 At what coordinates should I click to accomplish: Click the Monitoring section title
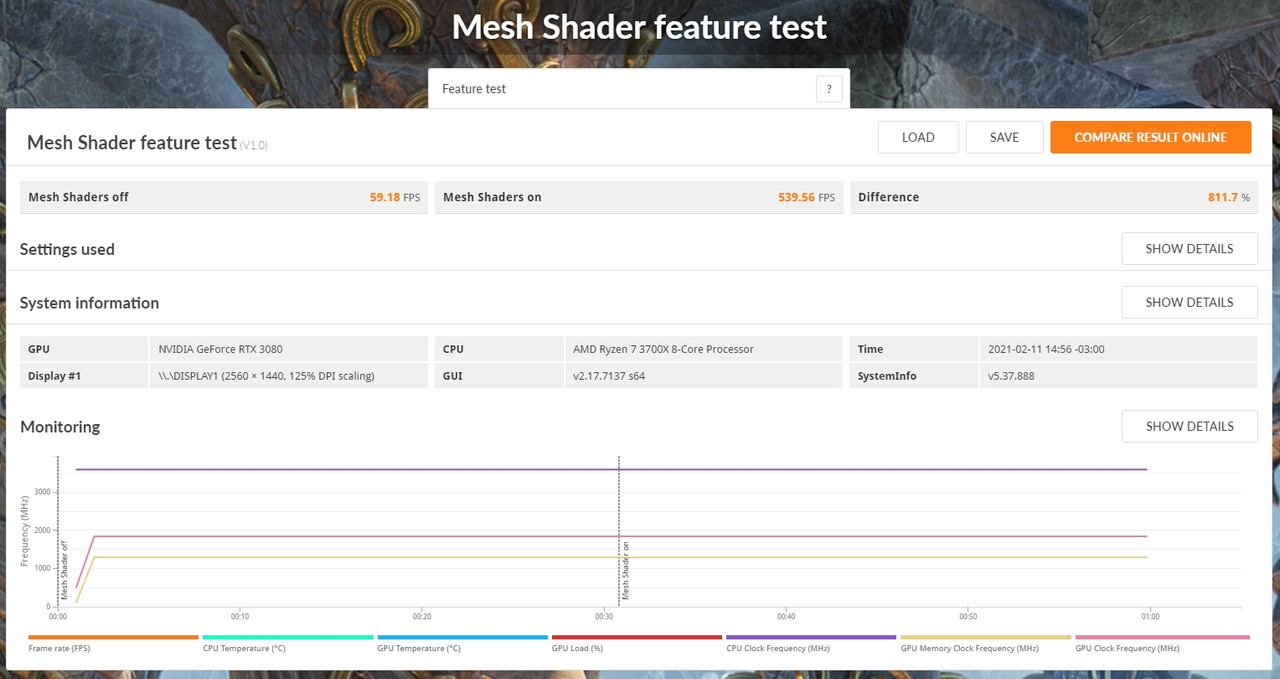(x=60, y=427)
